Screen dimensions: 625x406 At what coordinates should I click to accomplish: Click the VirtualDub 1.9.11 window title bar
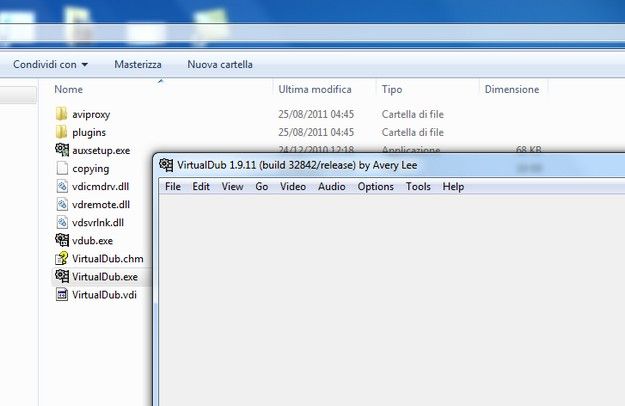pos(391,165)
